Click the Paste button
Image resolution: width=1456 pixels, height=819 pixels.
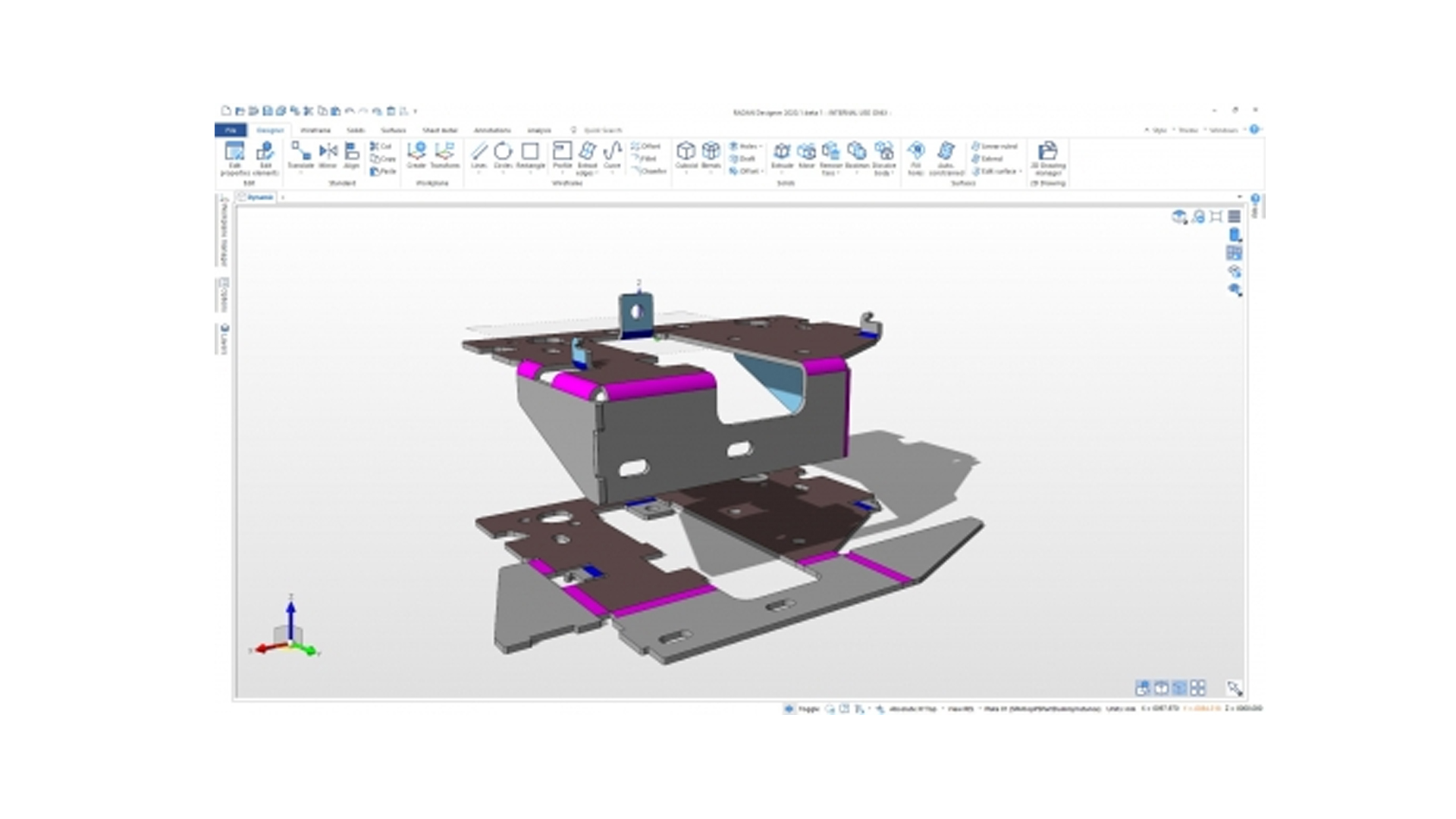(x=383, y=171)
